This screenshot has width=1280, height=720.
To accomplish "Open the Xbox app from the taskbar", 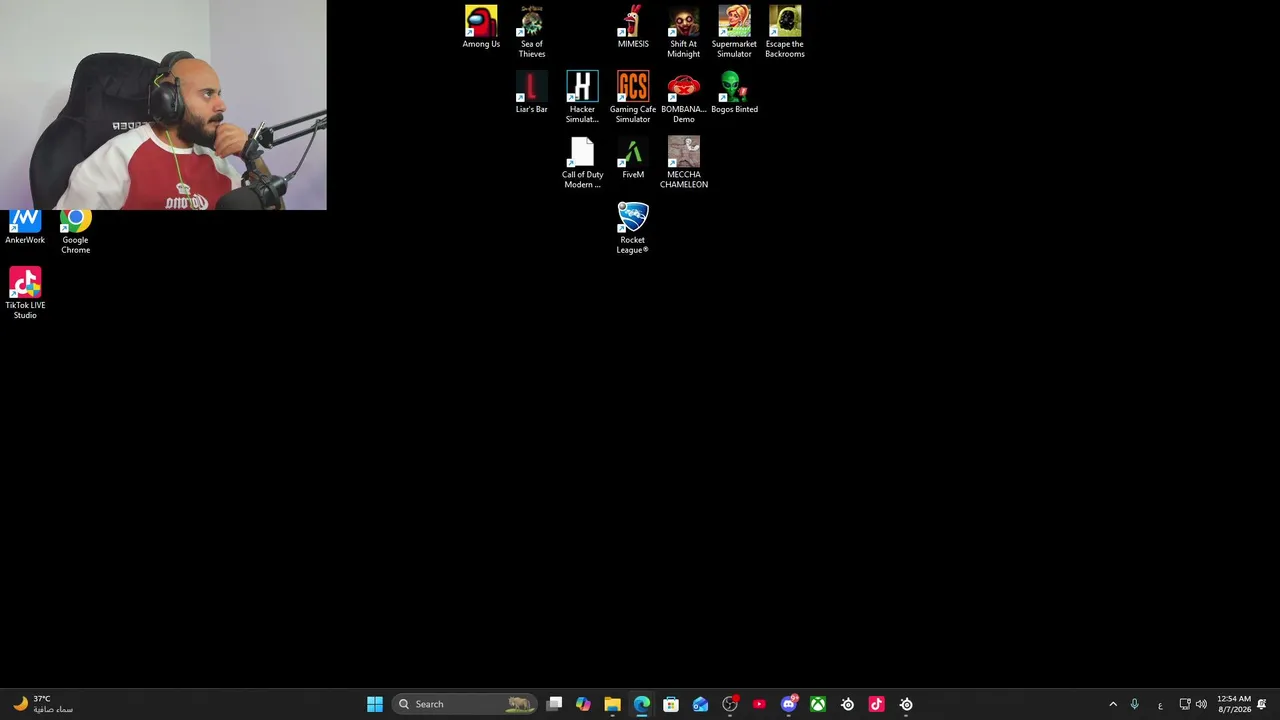I will (818, 704).
